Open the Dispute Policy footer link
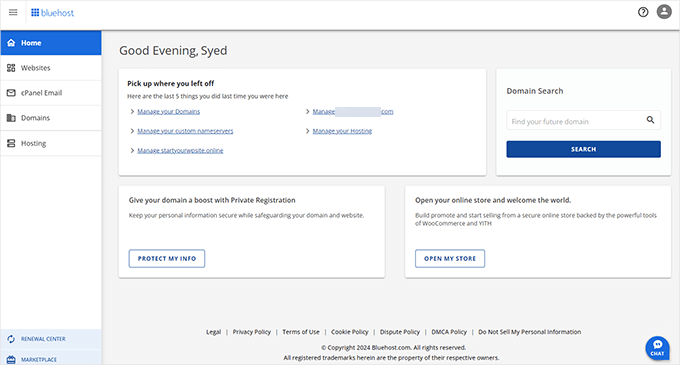This screenshot has height=365, width=680. coord(400,332)
